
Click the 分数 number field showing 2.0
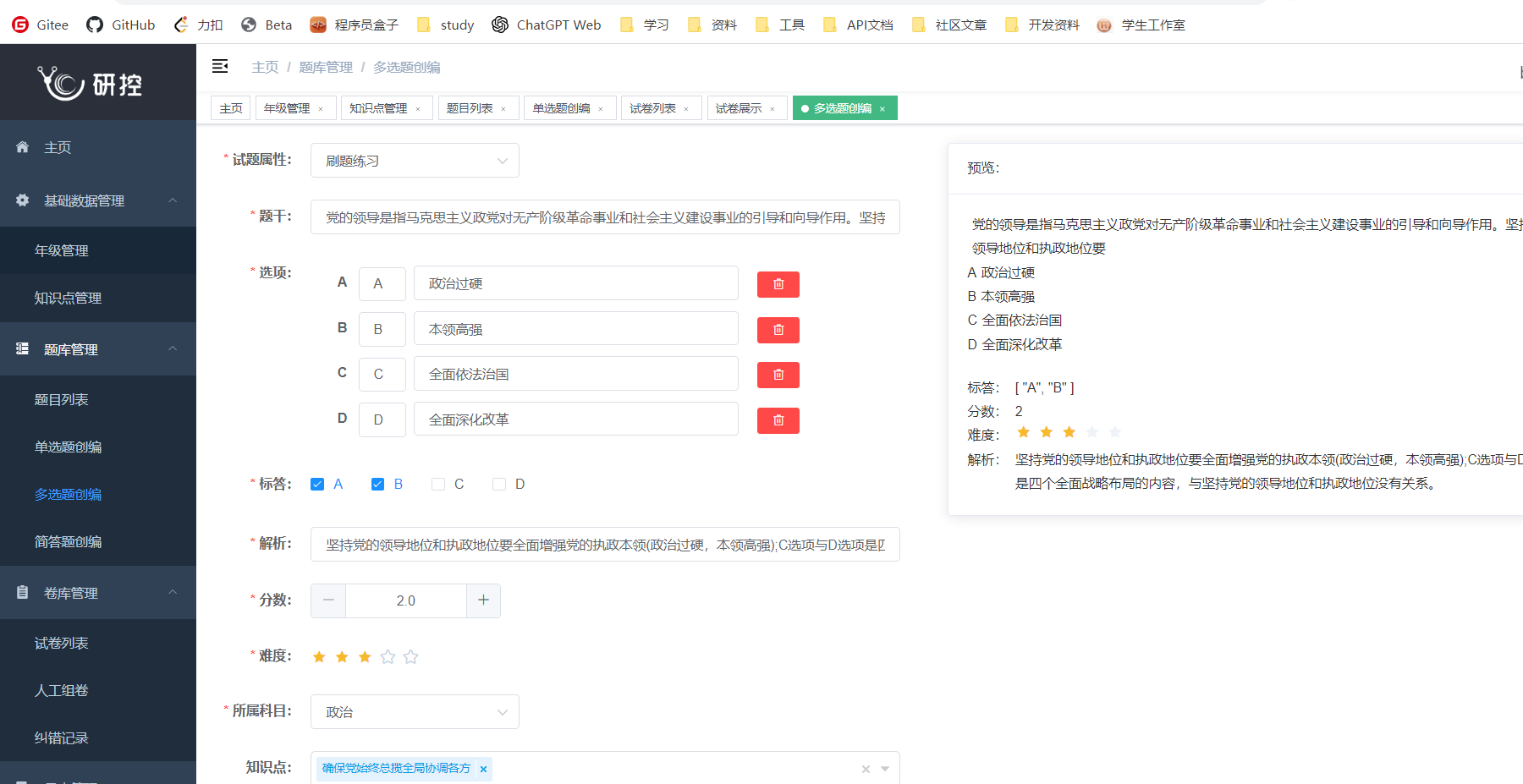(406, 600)
